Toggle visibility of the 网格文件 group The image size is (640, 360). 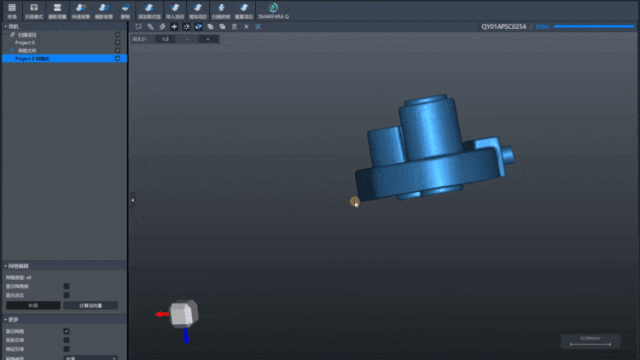point(118,51)
